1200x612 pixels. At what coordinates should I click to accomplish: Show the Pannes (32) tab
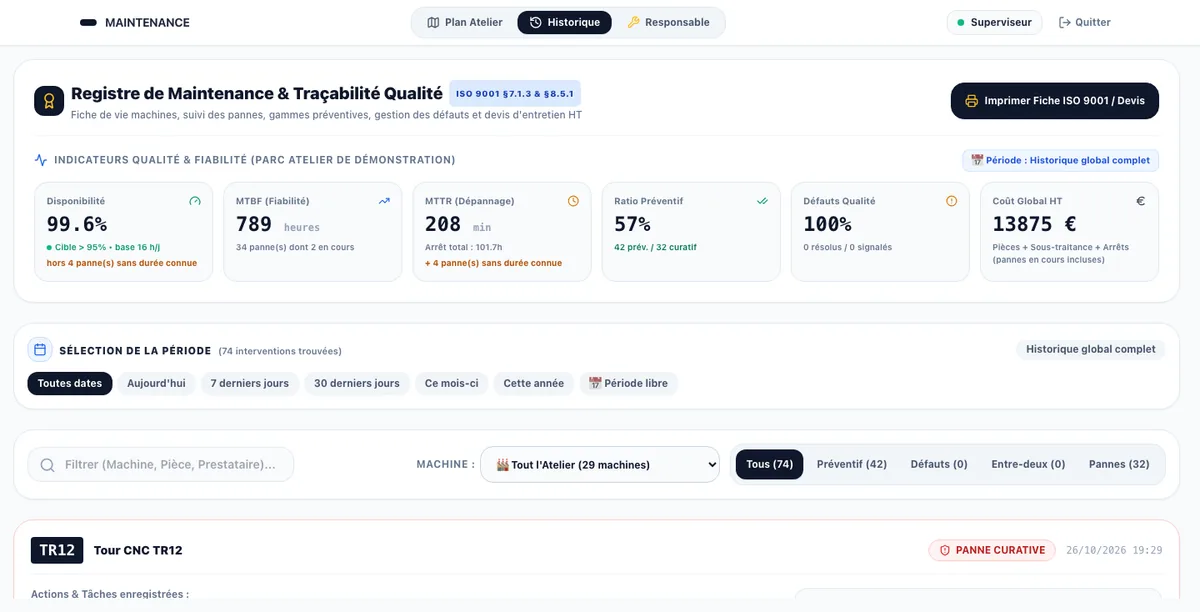[x=1119, y=464]
